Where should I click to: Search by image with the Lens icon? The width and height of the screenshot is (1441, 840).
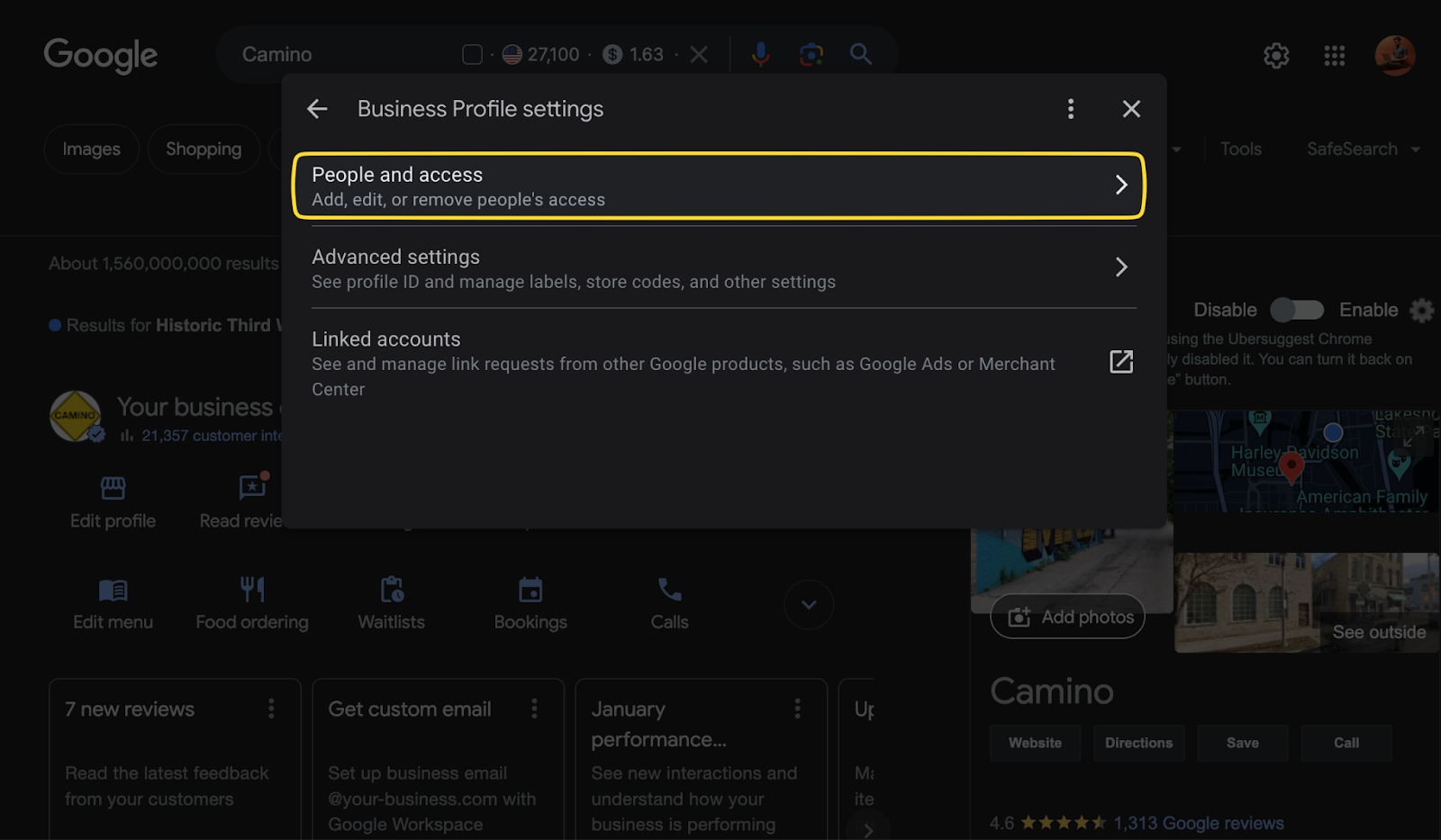(811, 55)
